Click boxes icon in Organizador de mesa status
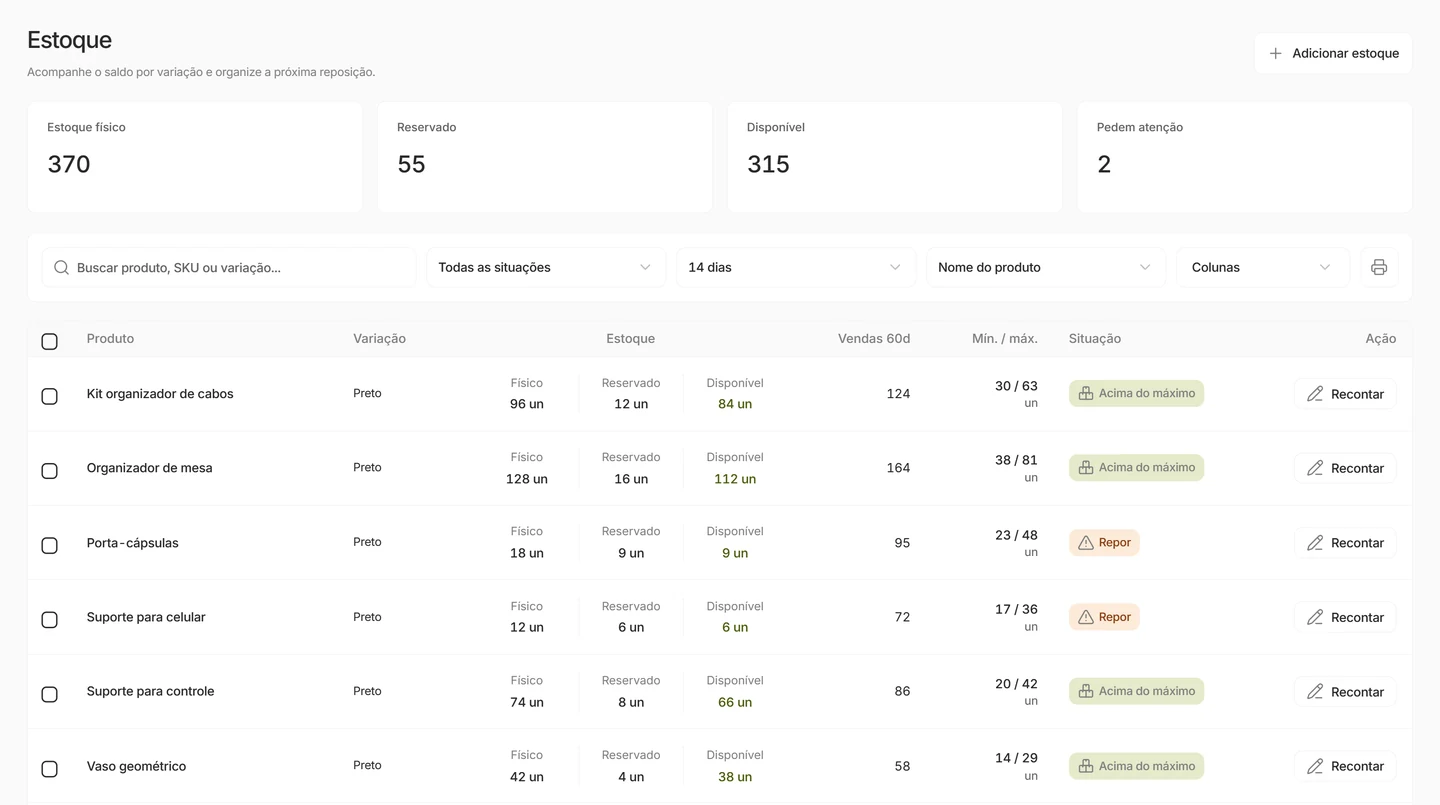This screenshot has height=805, width=1440. [1085, 467]
